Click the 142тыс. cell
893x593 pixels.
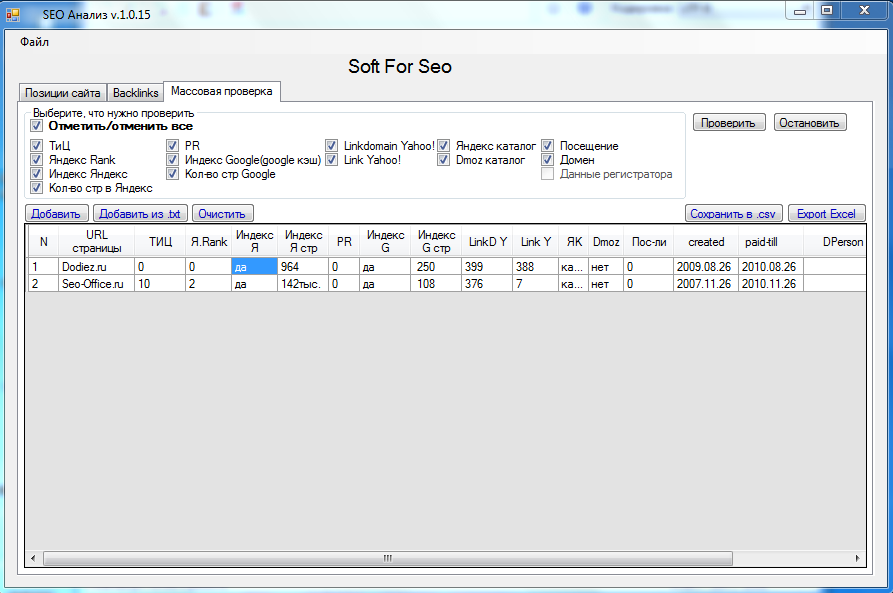tap(303, 284)
